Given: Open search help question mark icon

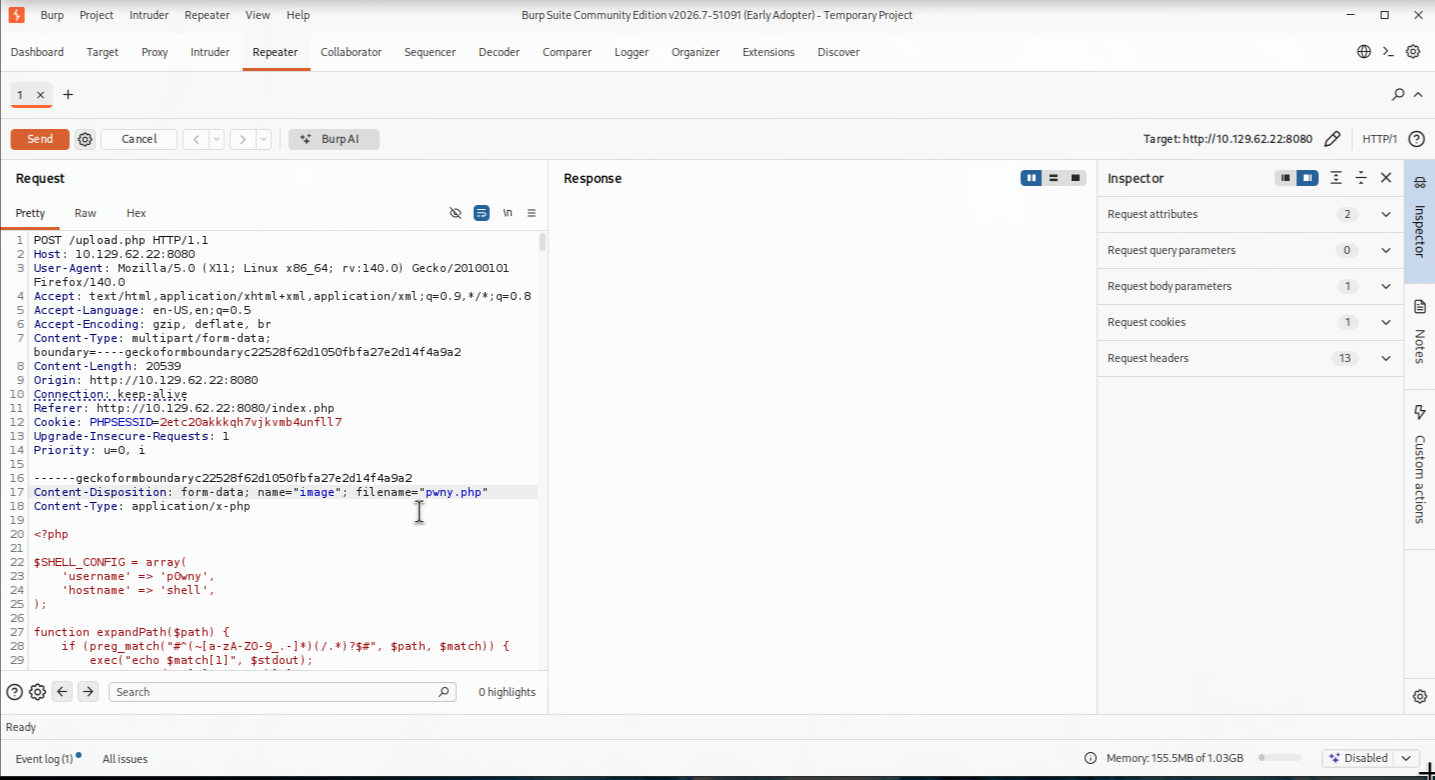Looking at the screenshot, I should click(15, 692).
